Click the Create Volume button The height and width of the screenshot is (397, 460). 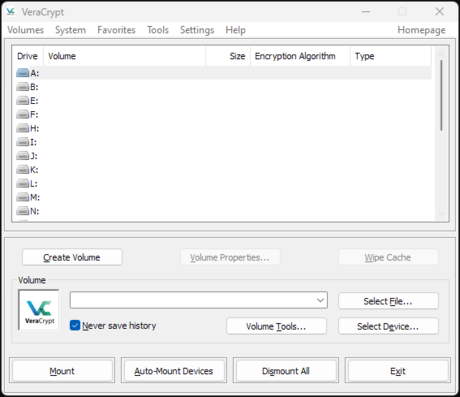coord(72,257)
